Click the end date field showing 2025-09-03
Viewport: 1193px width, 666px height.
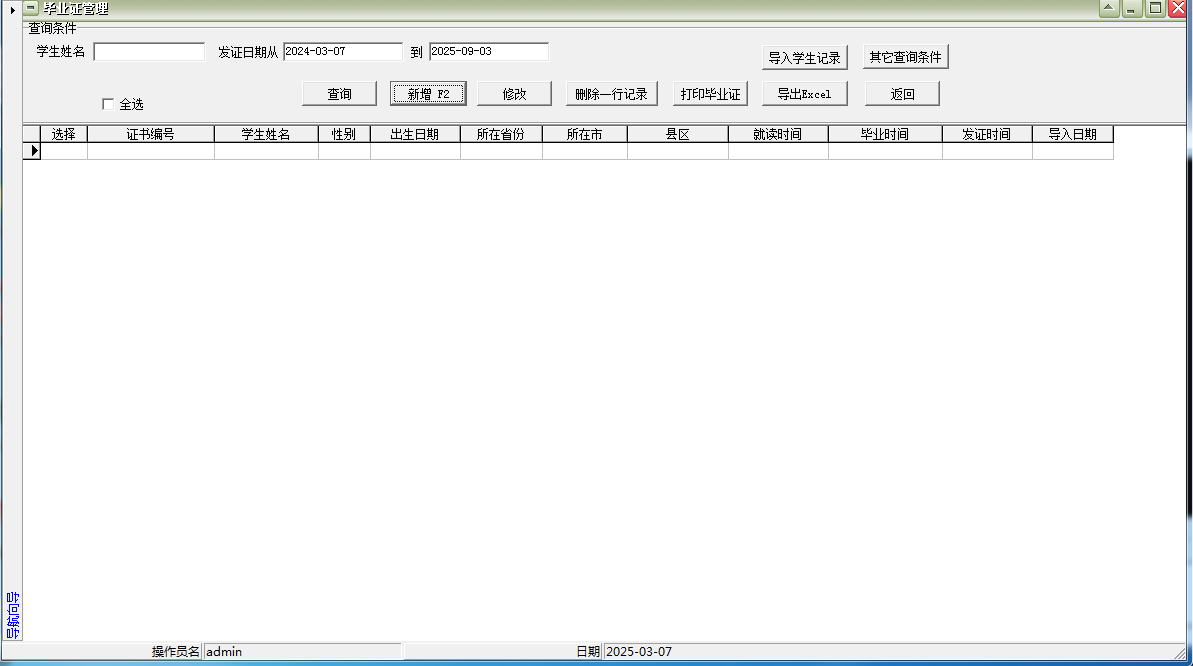coord(488,51)
